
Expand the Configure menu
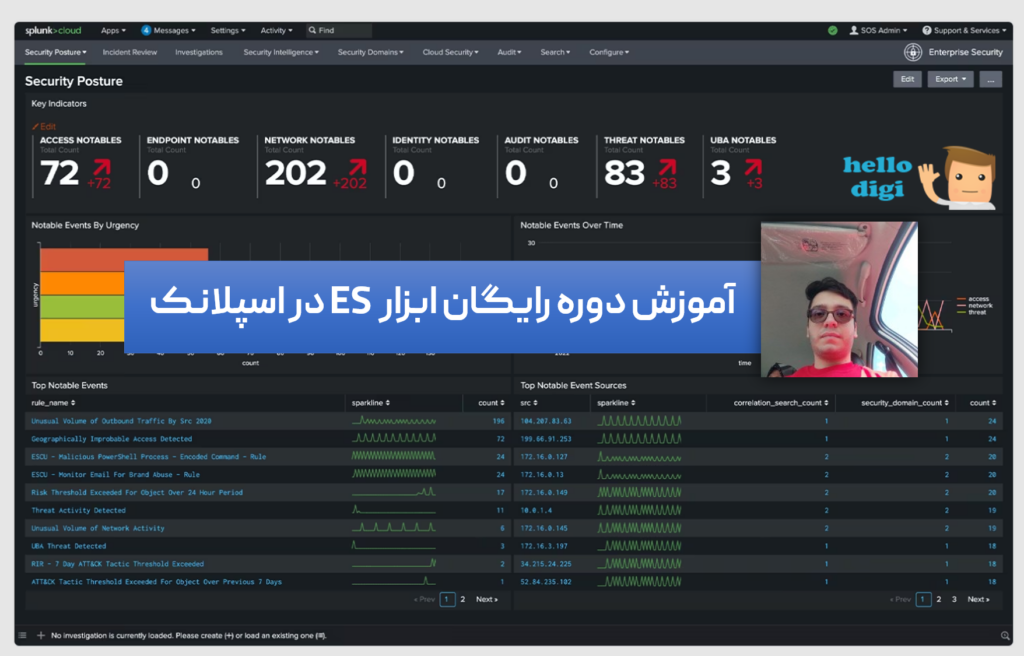pyautogui.click(x=609, y=52)
